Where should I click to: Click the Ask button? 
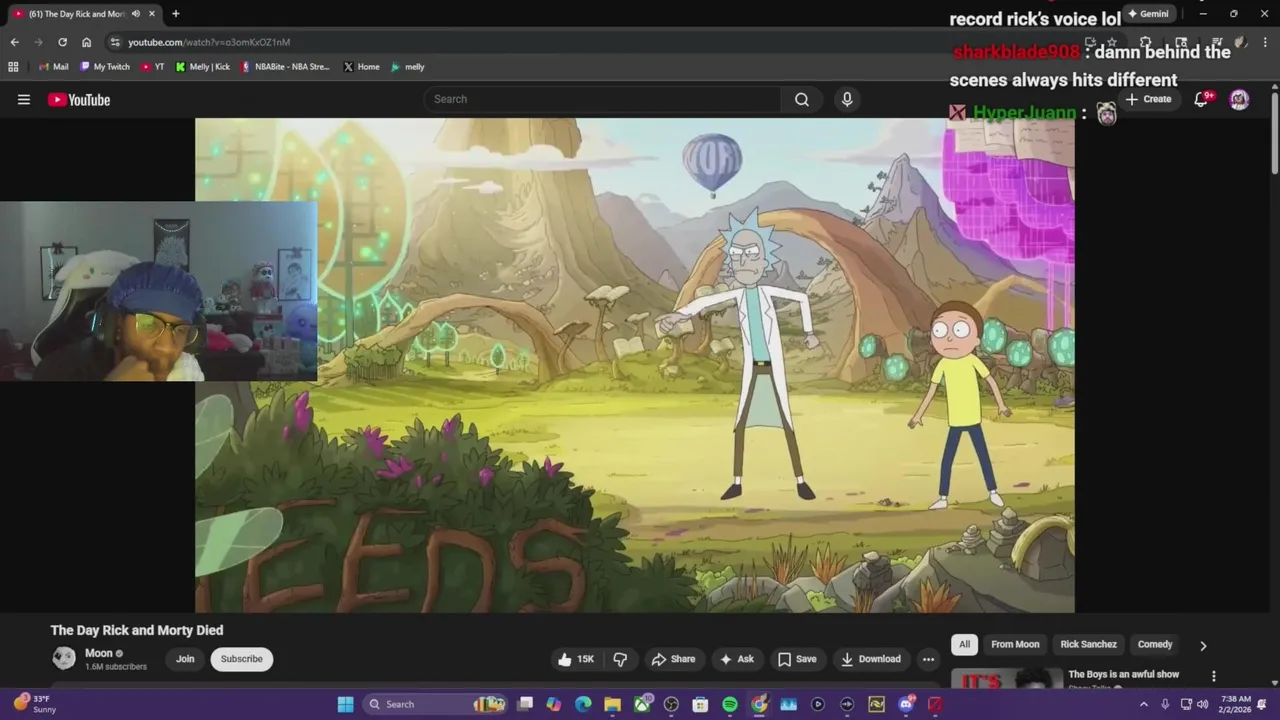736,659
